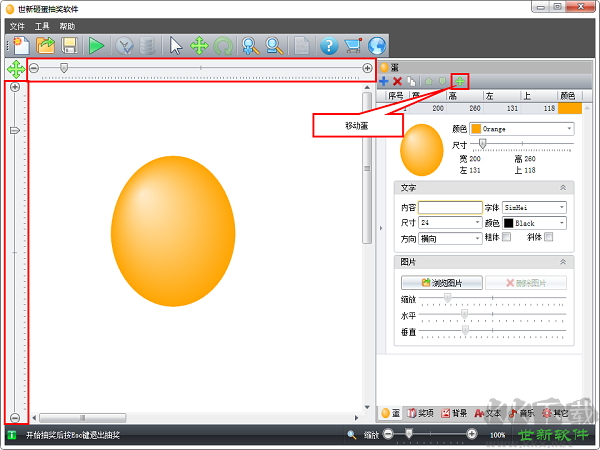Viewport: 600px width, 450px height.
Task: Click the New file toolbar icon
Action: click(21, 45)
